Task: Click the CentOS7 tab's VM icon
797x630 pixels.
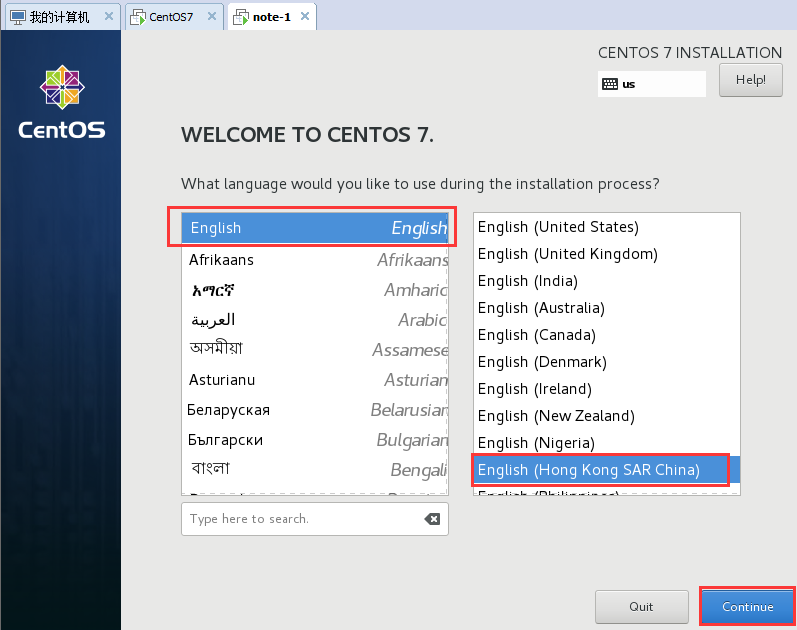Action: [x=137, y=17]
